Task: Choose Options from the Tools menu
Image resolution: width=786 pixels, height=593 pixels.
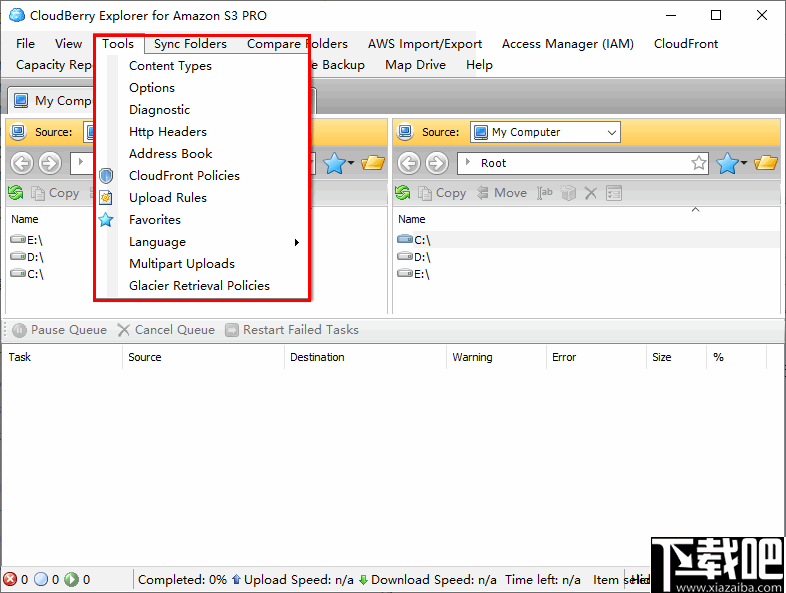Action: tap(152, 88)
